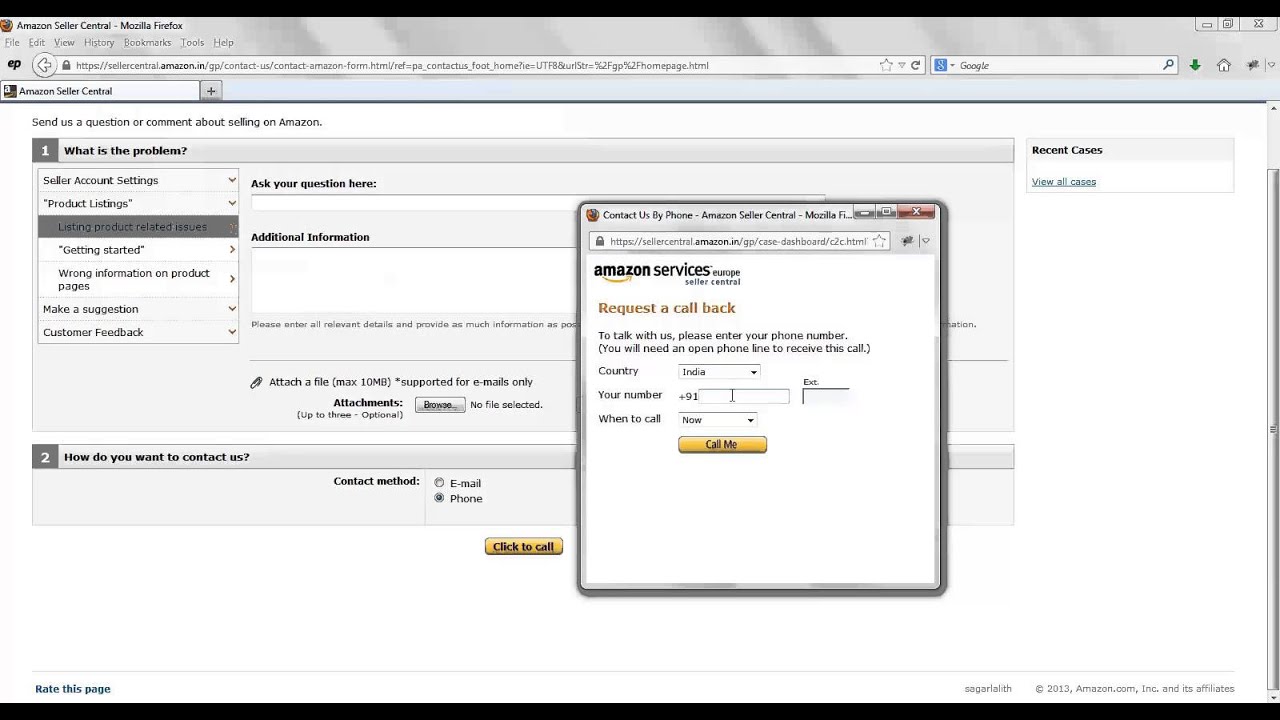Click the Additional Information text area

414,280
